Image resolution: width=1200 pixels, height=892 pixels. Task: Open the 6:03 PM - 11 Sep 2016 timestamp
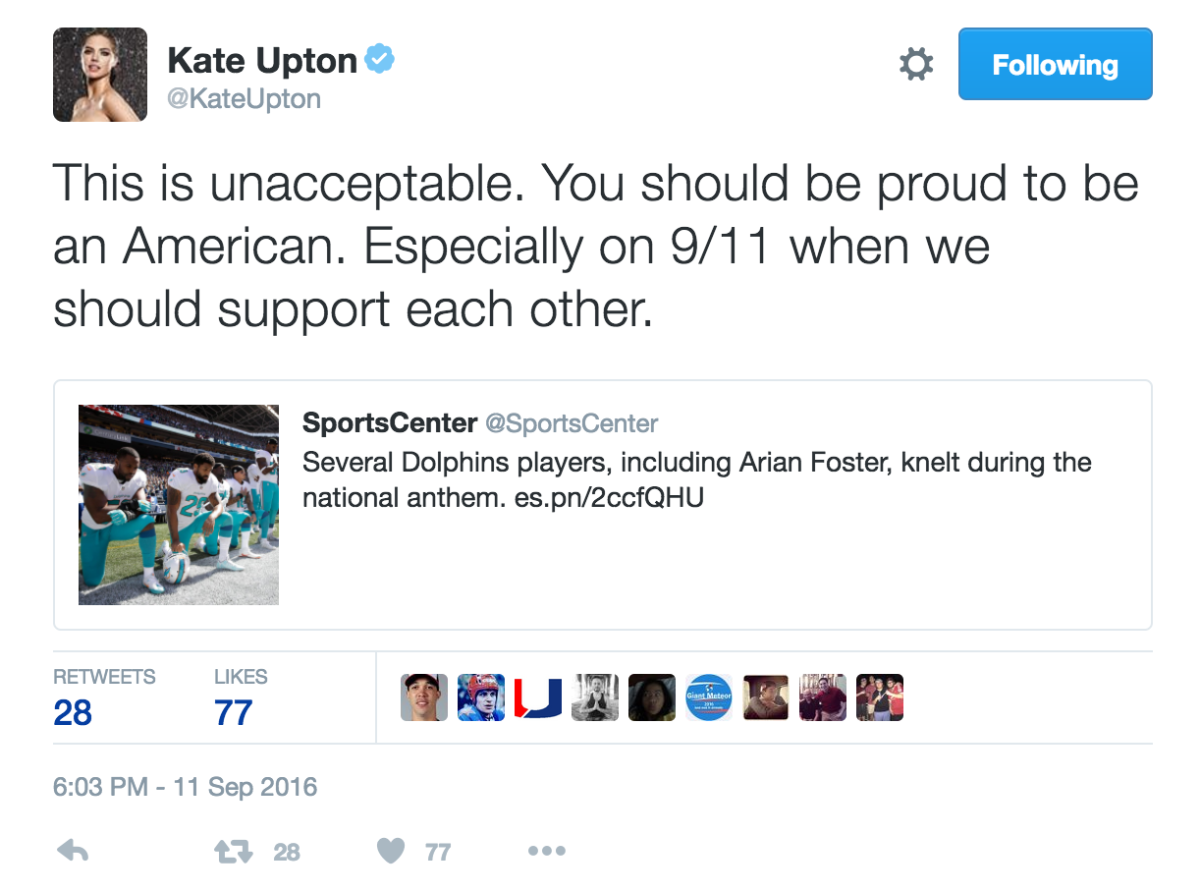[x=185, y=787]
